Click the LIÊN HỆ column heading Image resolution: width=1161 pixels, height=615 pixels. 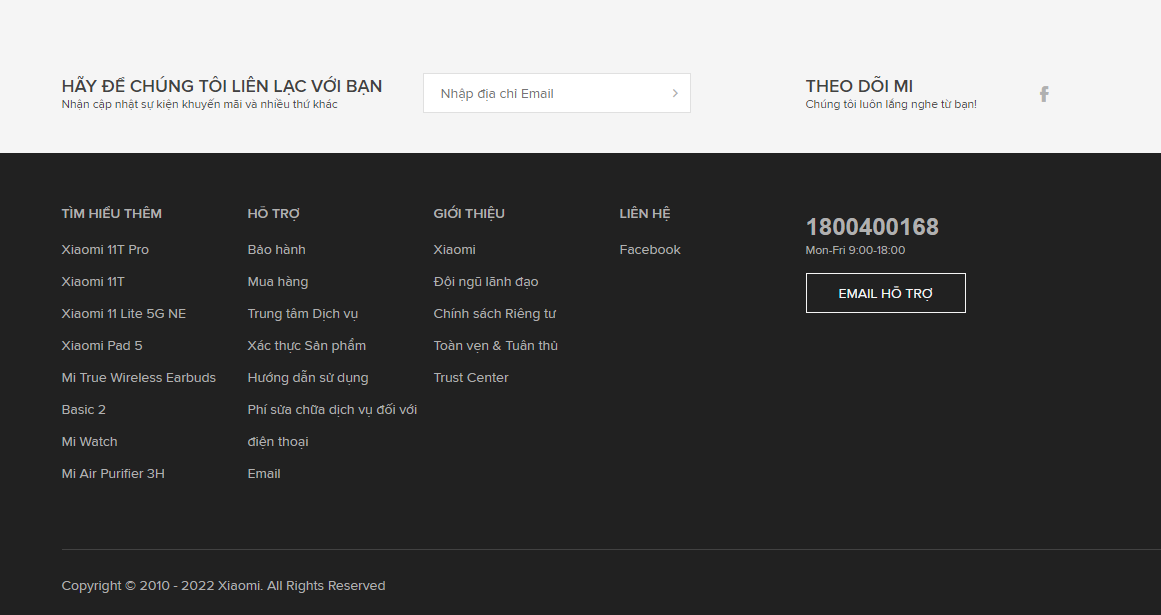tap(644, 213)
